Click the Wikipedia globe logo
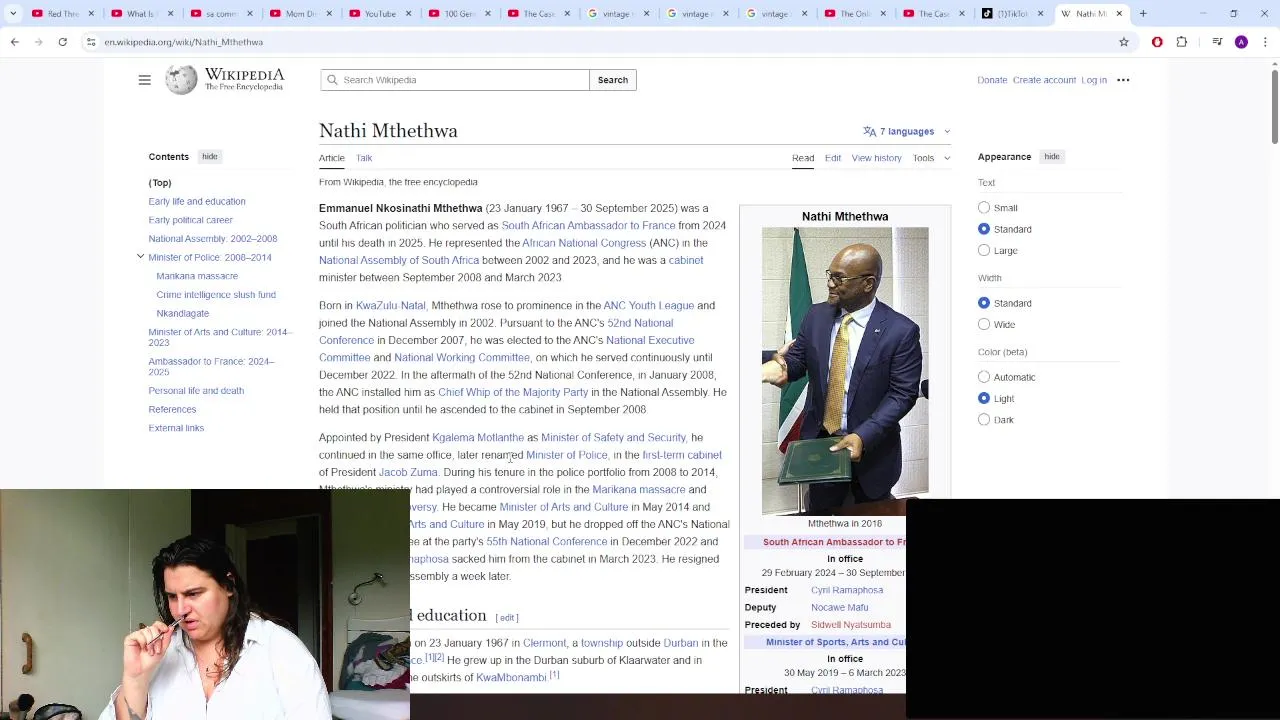The height and width of the screenshot is (720, 1280). tap(181, 80)
